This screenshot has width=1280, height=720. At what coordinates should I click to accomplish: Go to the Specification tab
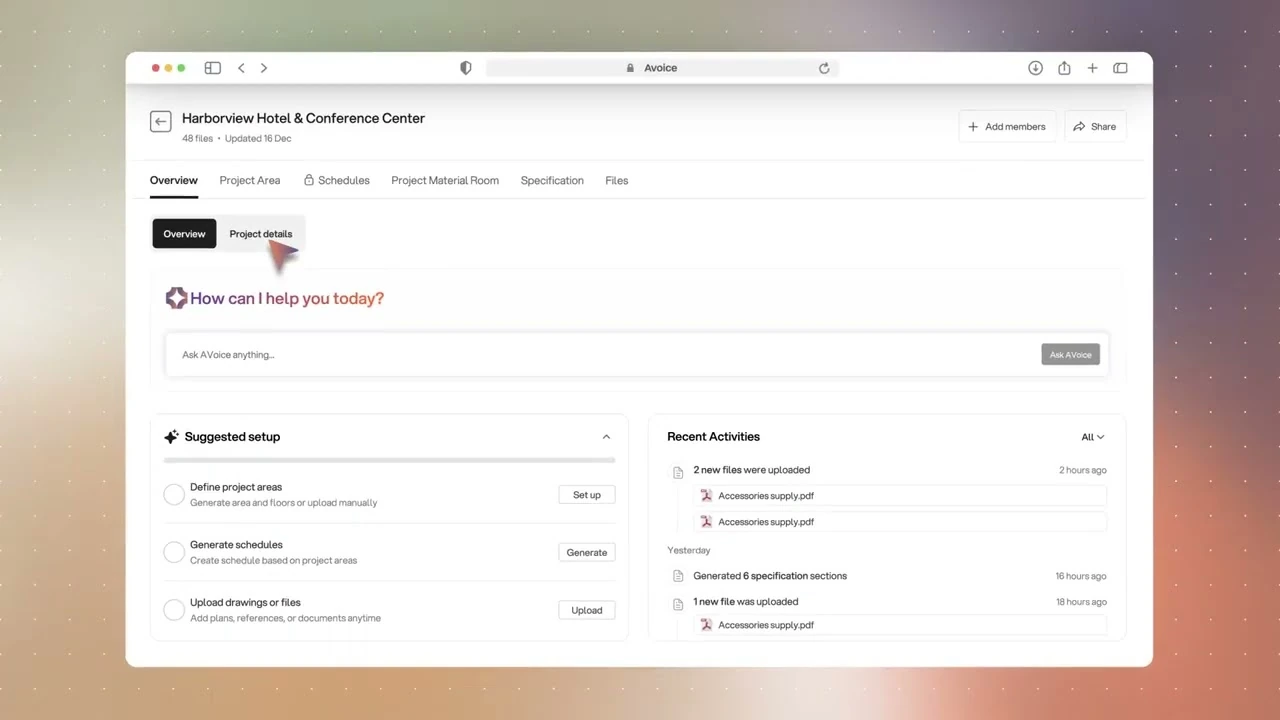click(552, 180)
